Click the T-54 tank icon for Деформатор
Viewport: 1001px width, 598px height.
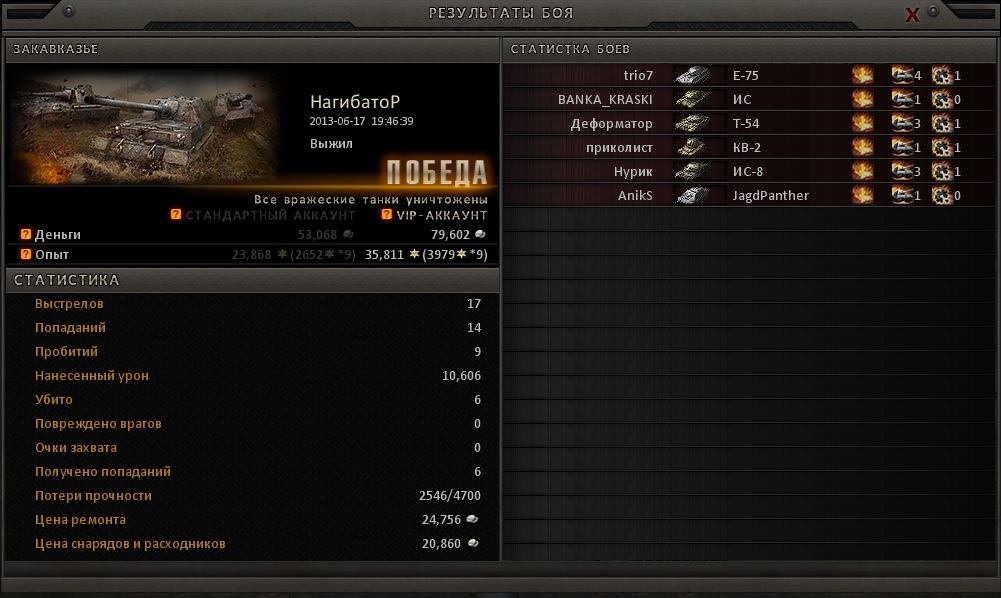pos(693,123)
